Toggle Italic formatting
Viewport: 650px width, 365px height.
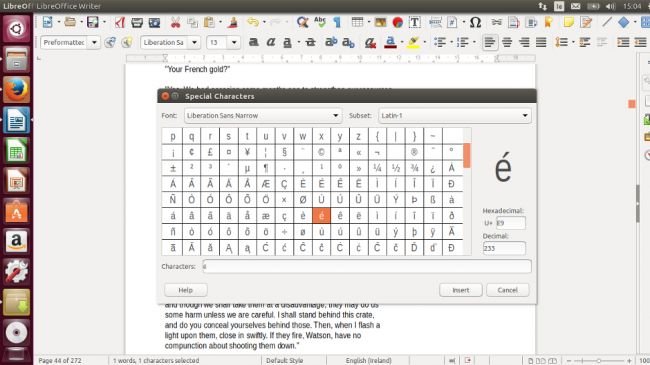point(271,42)
